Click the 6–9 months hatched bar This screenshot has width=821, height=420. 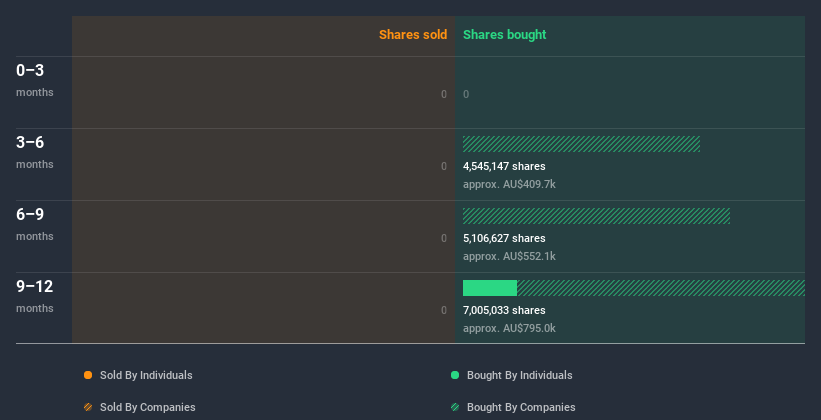pos(596,216)
